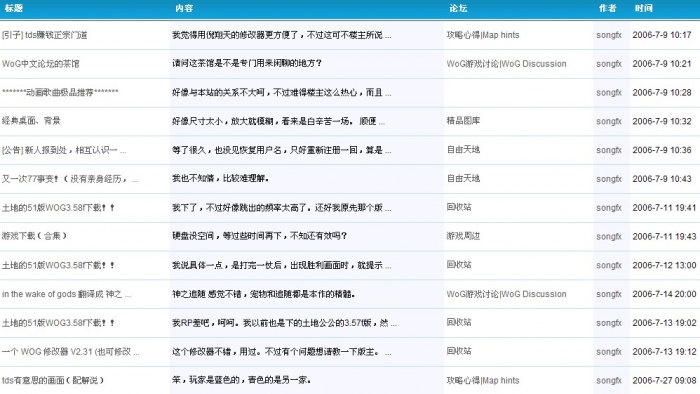Image resolution: width=700 pixels, height=394 pixels.
Task: Go to 回收站 forum in the 2006-7-13 19:02 row
Action: (x=459, y=322)
